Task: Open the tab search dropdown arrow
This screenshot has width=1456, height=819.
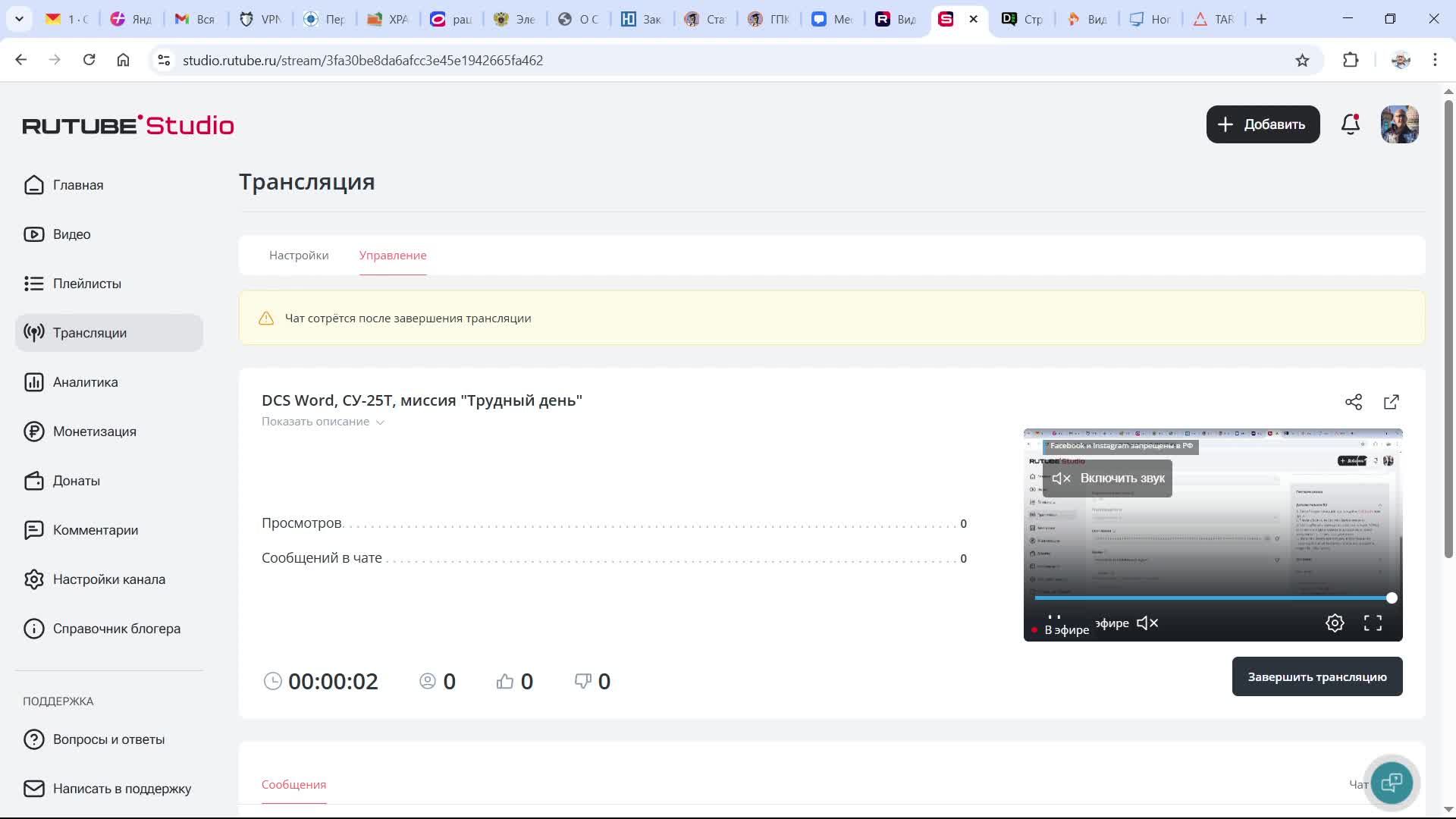Action: point(19,19)
